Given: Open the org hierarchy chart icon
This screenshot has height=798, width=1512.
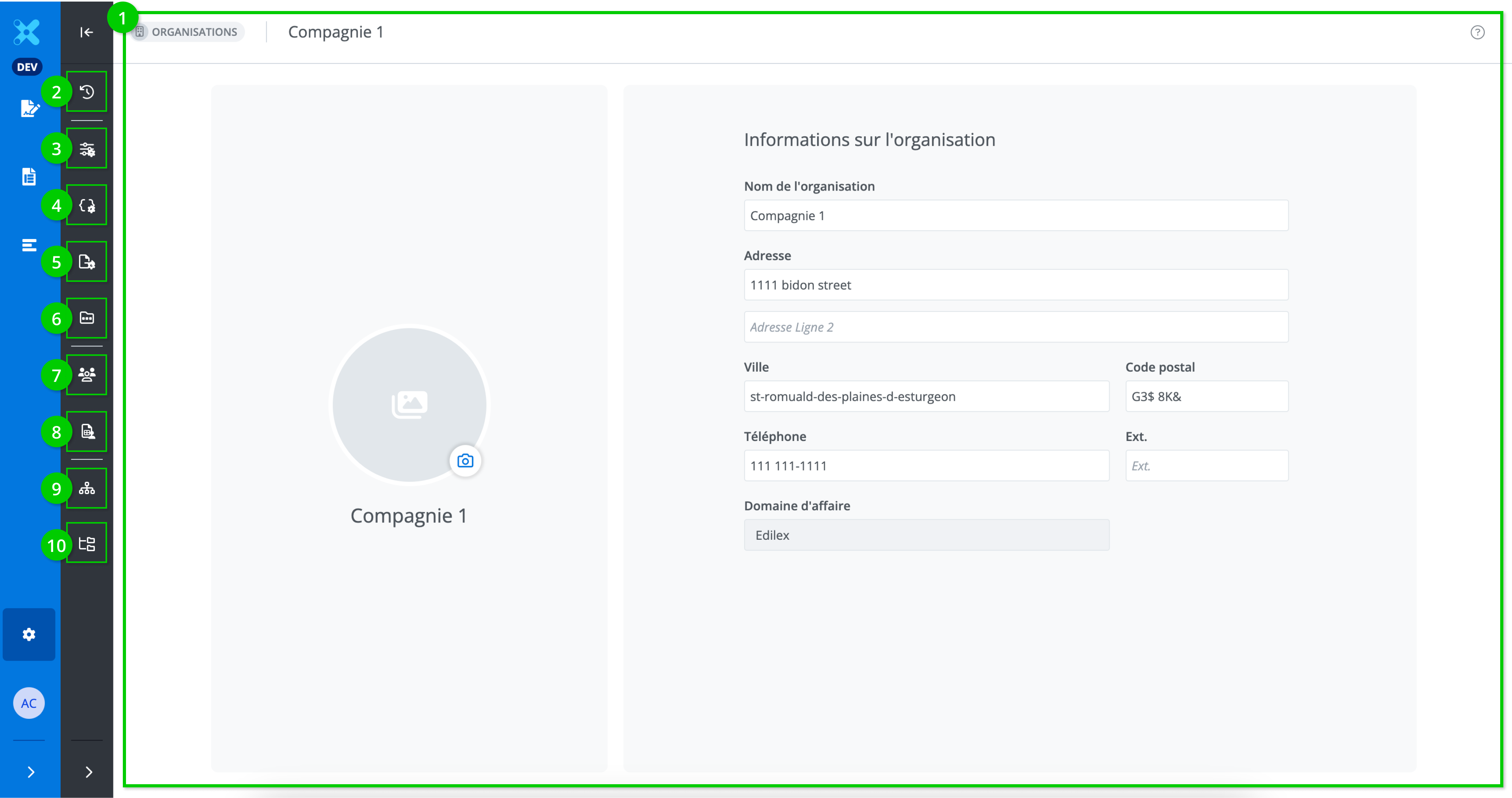Looking at the screenshot, I should pos(87,488).
